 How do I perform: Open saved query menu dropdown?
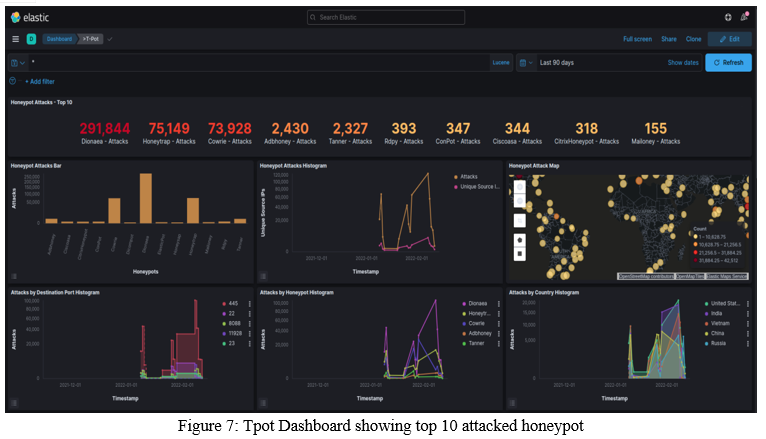point(18,63)
